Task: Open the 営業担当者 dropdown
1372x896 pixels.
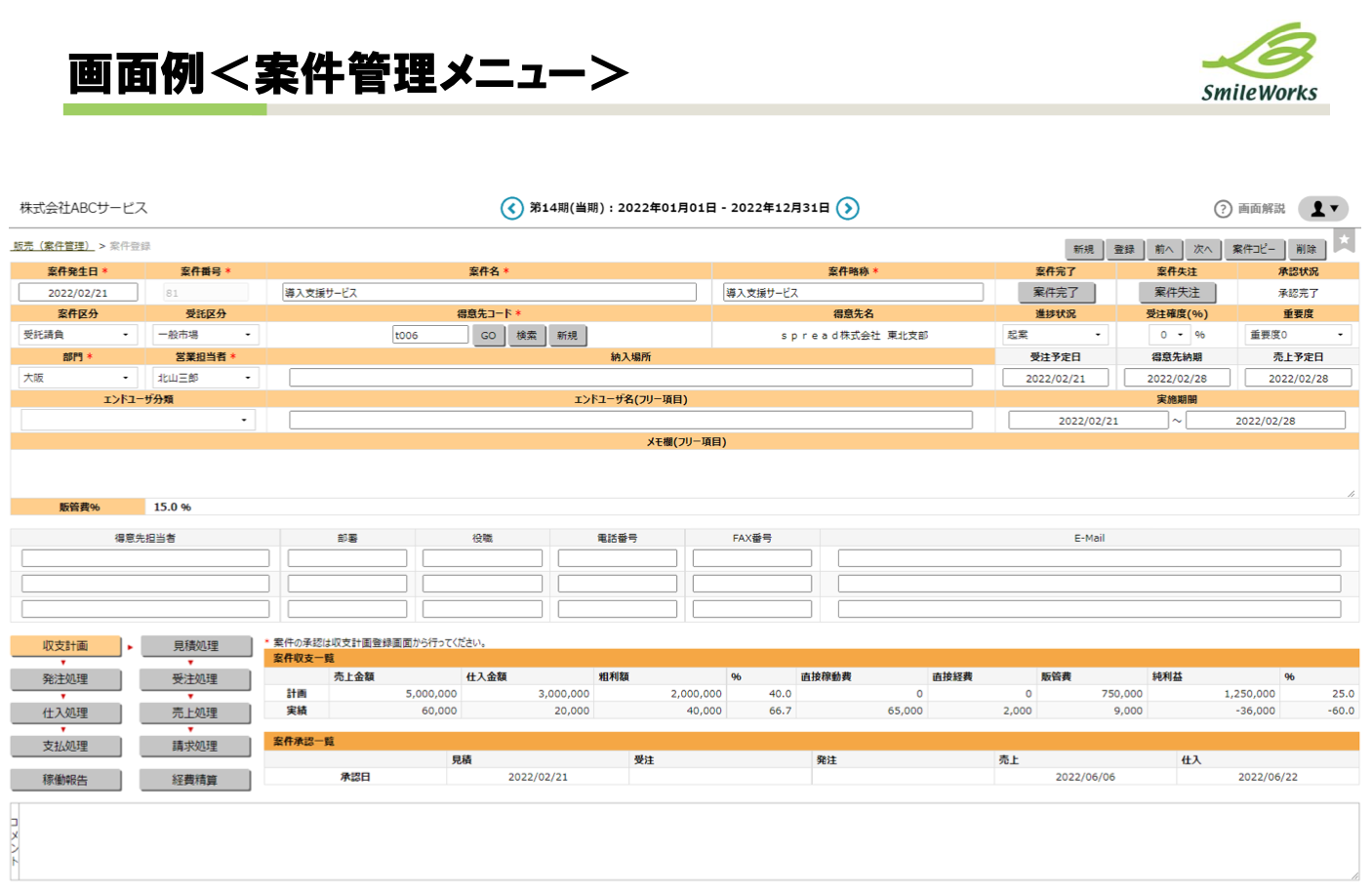Action: coord(205,378)
